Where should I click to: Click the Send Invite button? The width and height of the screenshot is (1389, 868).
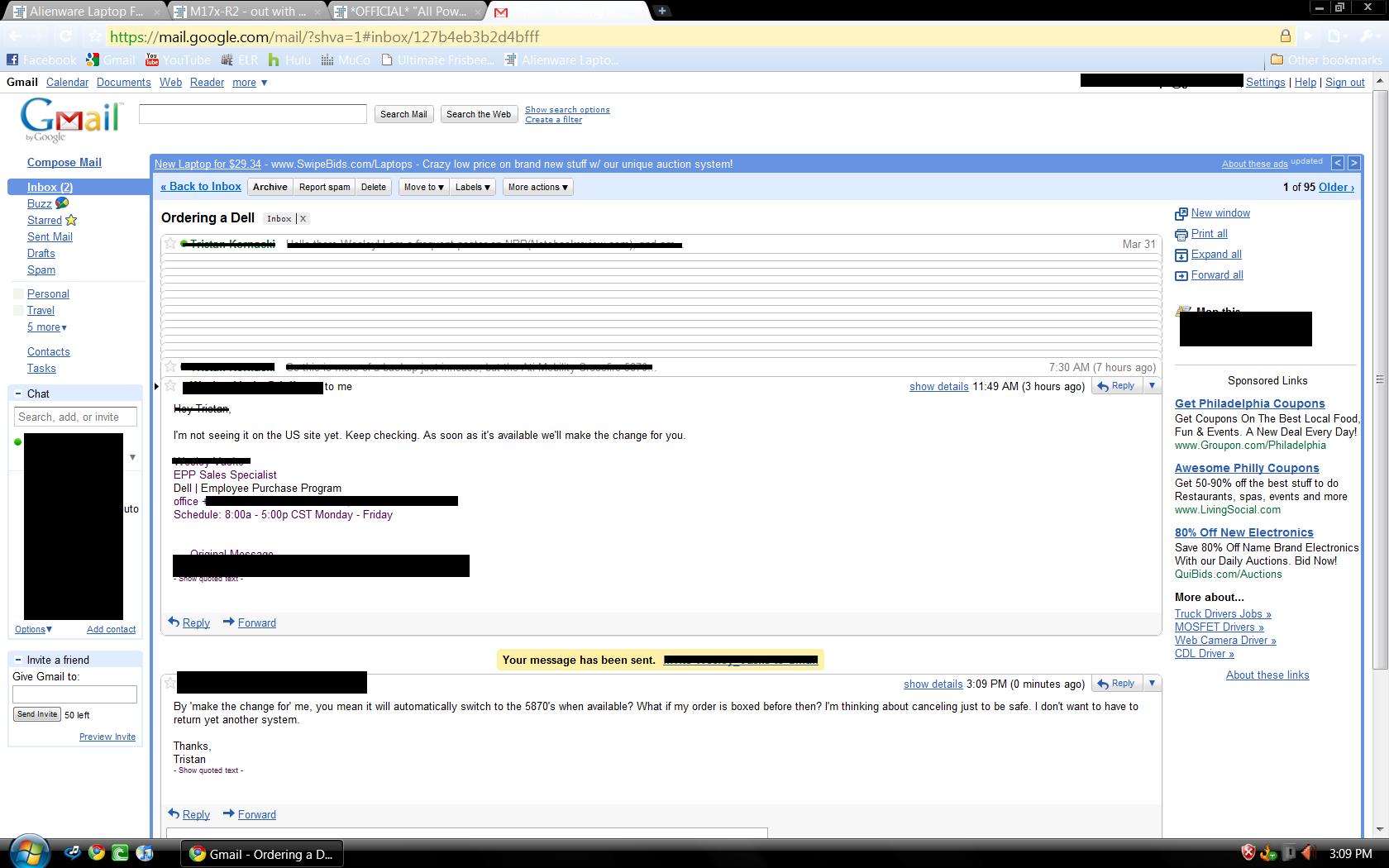click(37, 714)
